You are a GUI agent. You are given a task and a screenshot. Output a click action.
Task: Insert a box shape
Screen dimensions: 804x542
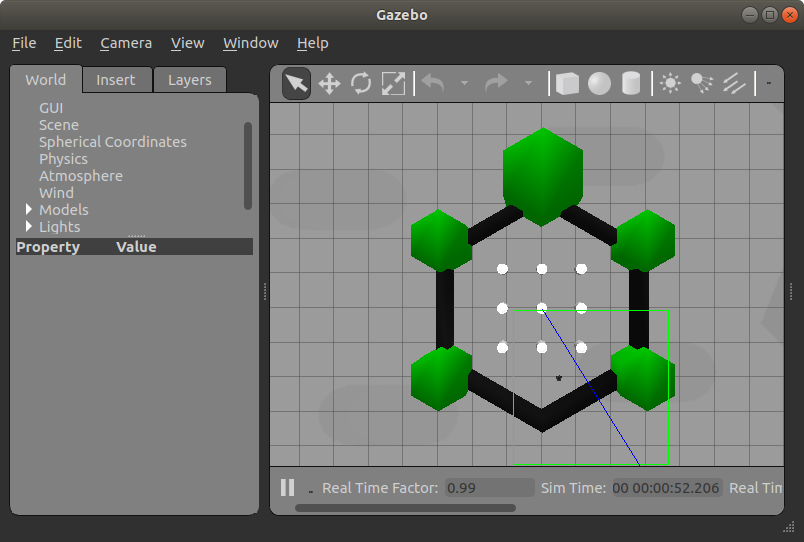(567, 83)
